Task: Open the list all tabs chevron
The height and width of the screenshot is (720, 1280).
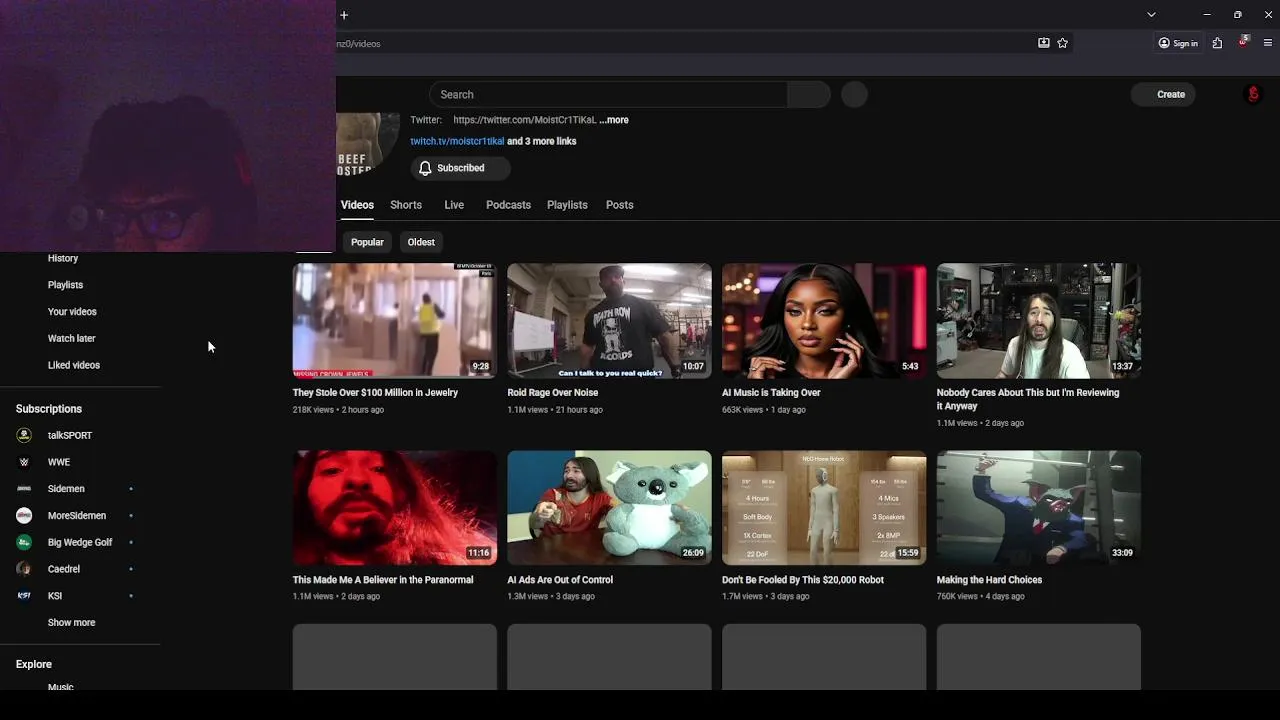Action: pos(1151,15)
